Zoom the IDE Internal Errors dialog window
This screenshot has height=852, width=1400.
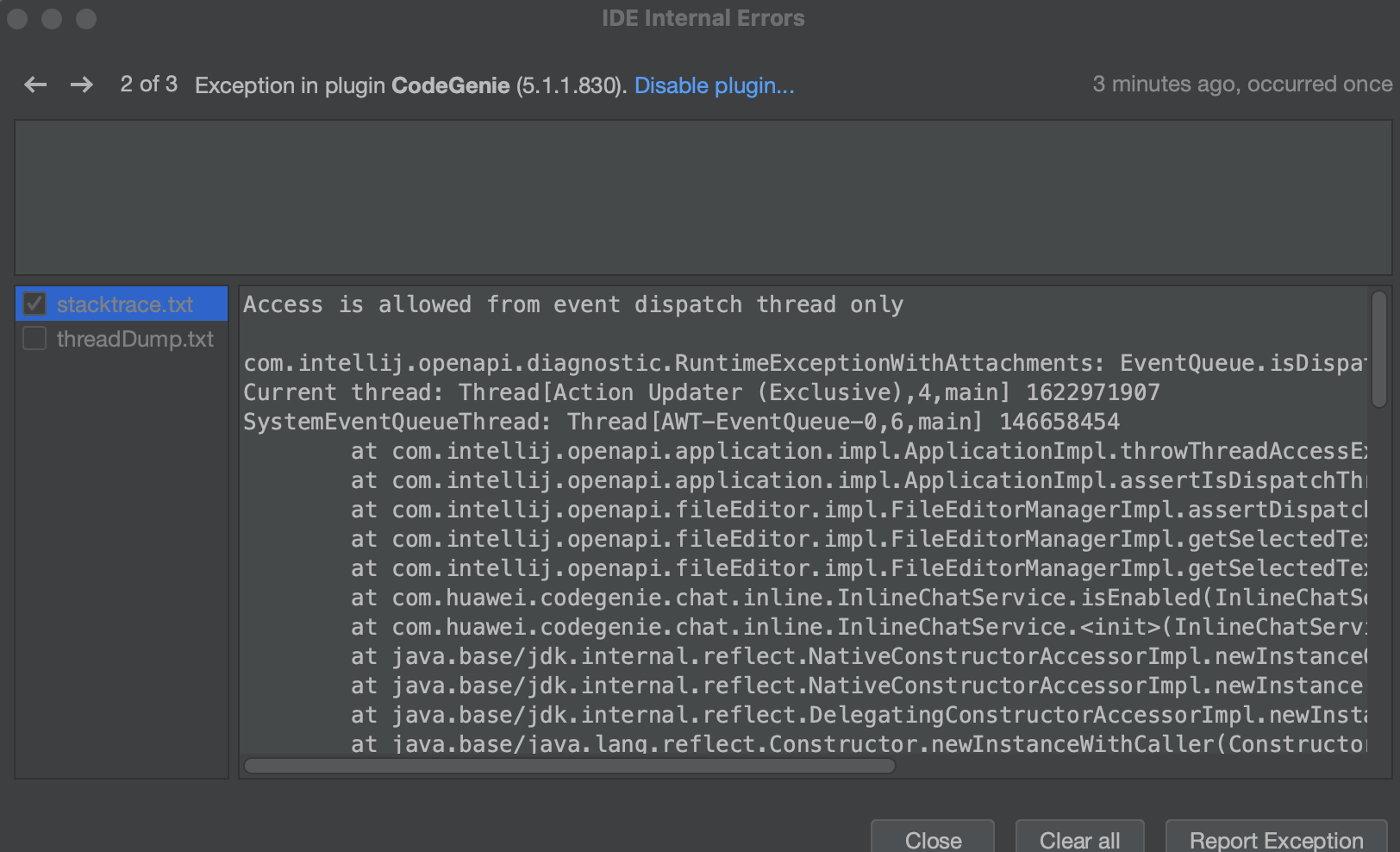86,19
